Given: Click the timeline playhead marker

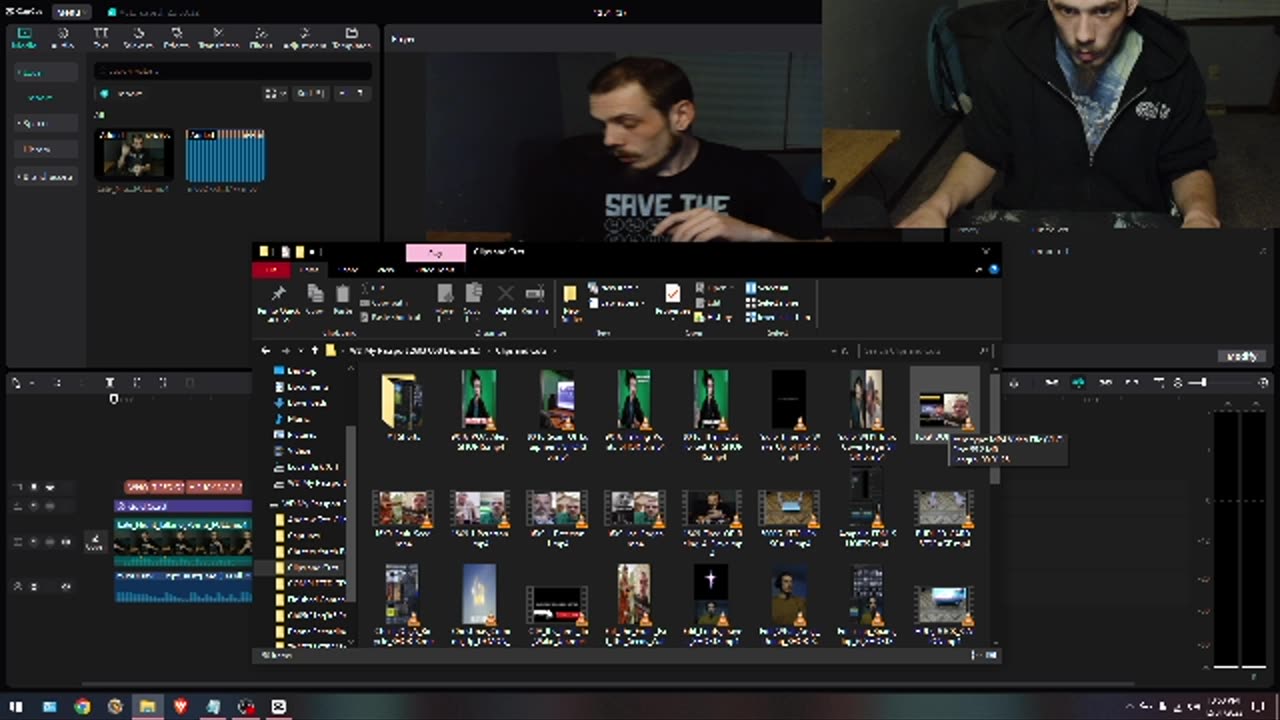Looking at the screenshot, I should click(113, 399).
